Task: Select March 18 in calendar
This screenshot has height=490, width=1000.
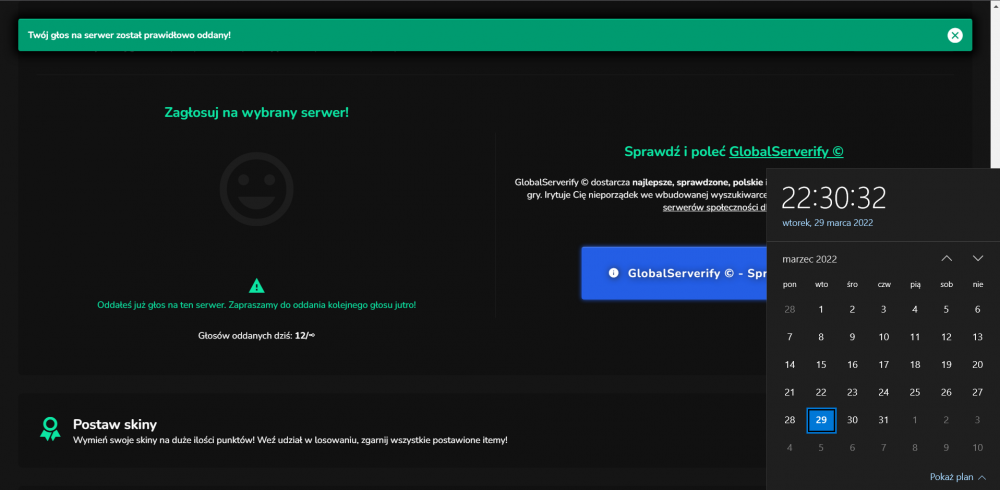Action: 915,365
